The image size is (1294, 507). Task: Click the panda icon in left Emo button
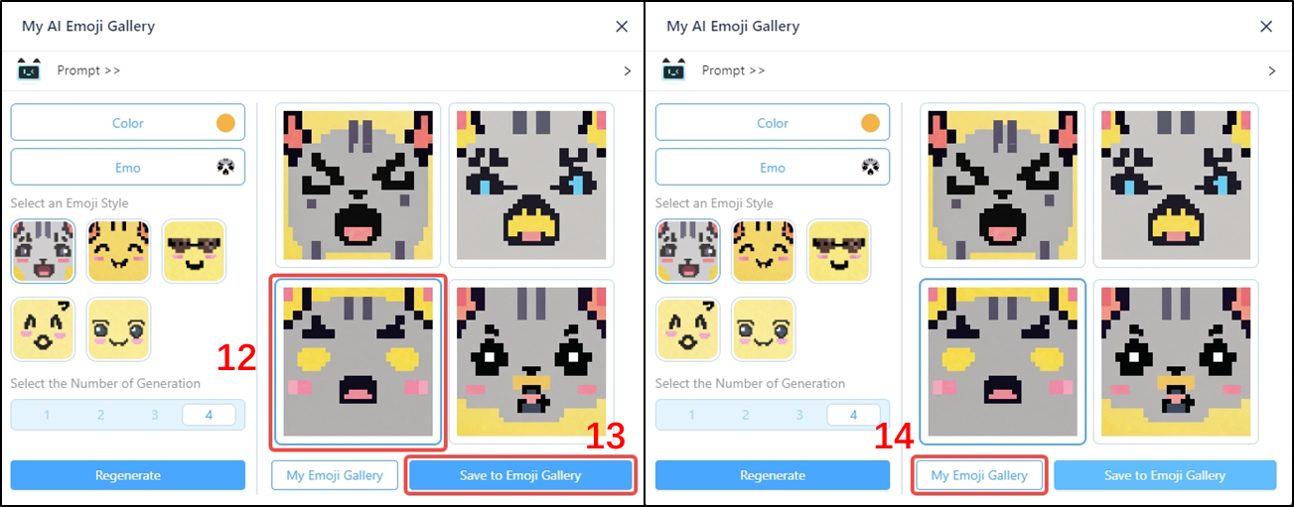226,168
